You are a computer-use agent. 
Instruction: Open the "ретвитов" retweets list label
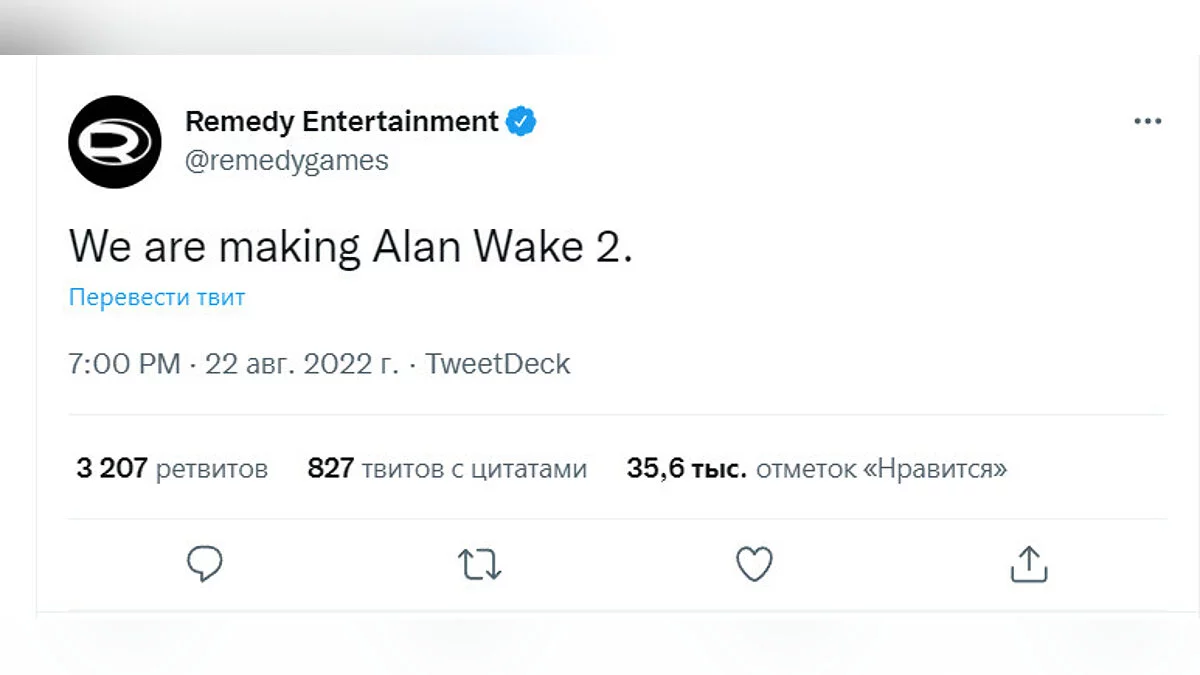pyautogui.click(x=212, y=469)
